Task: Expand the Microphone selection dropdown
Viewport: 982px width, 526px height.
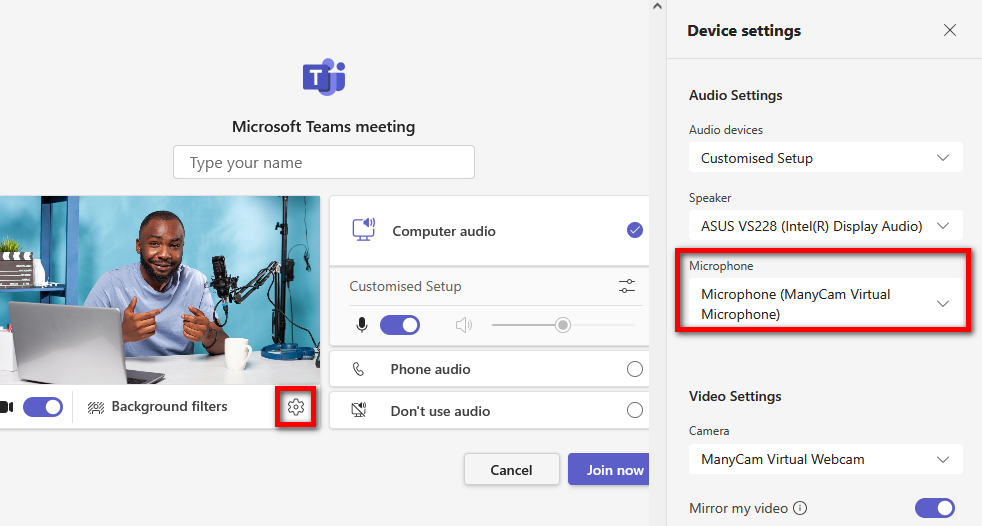Action: click(825, 304)
